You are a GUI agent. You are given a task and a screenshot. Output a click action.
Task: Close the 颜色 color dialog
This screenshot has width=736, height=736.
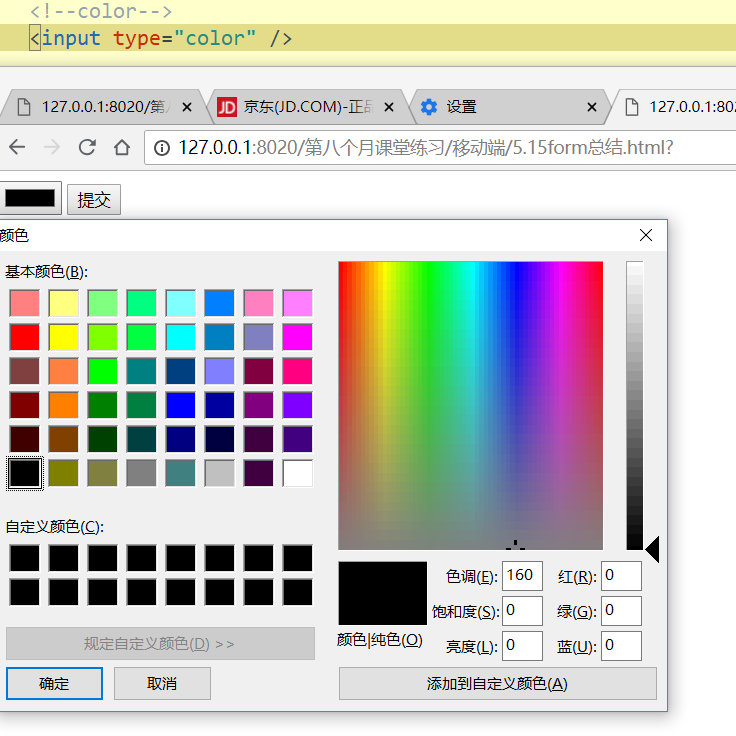click(645, 235)
